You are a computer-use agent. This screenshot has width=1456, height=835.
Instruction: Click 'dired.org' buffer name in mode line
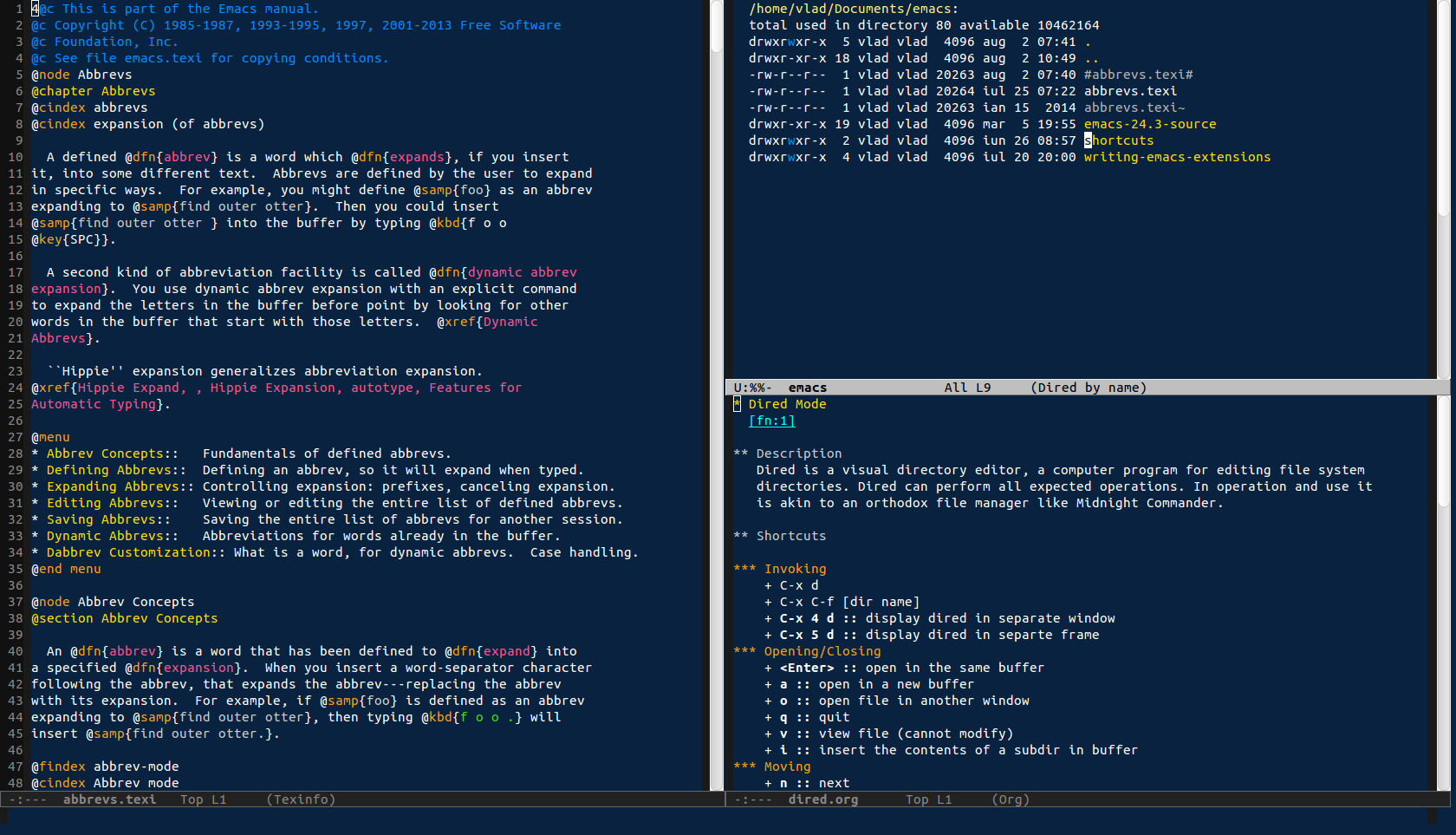(823, 799)
